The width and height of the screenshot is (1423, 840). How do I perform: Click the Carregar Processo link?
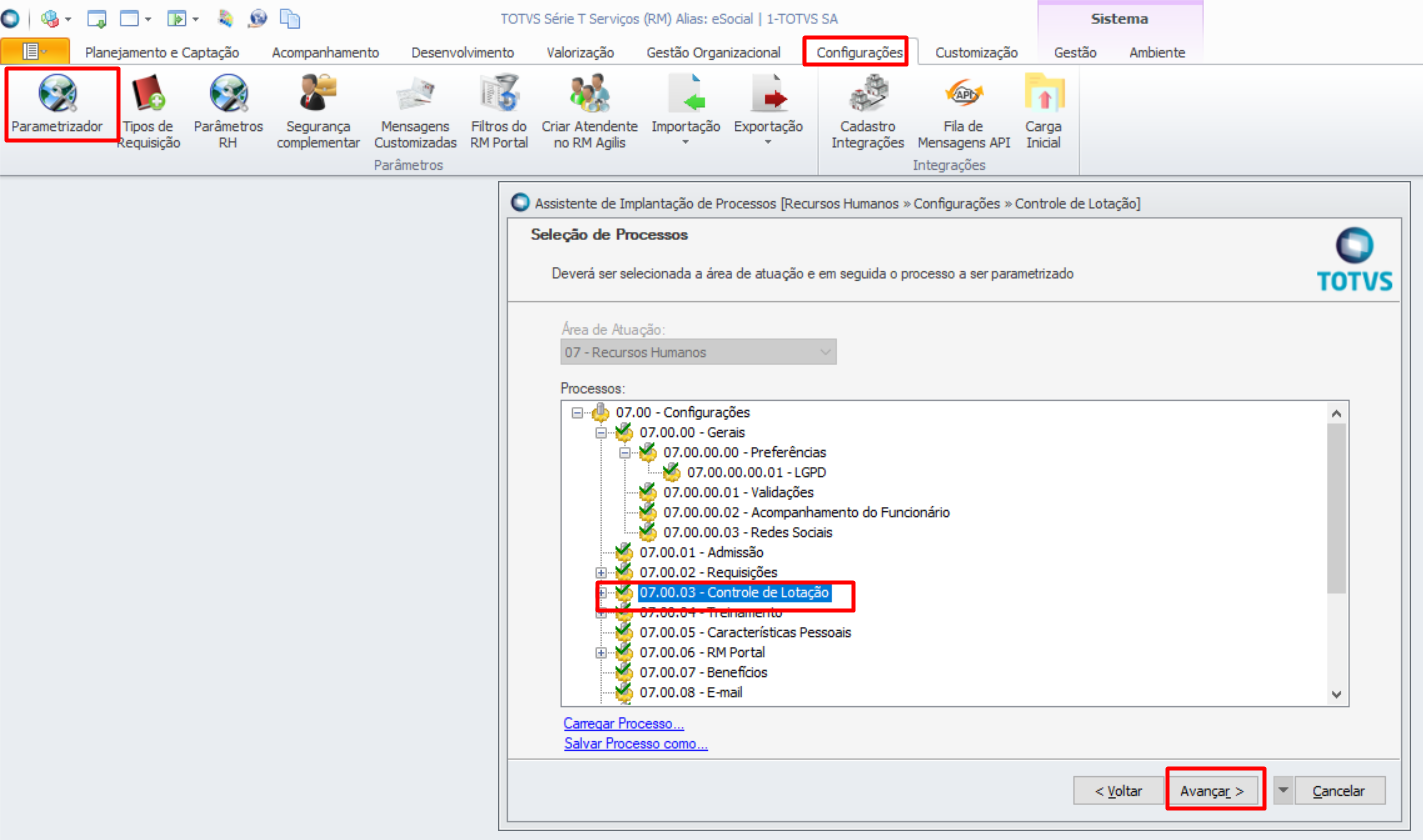coord(624,724)
